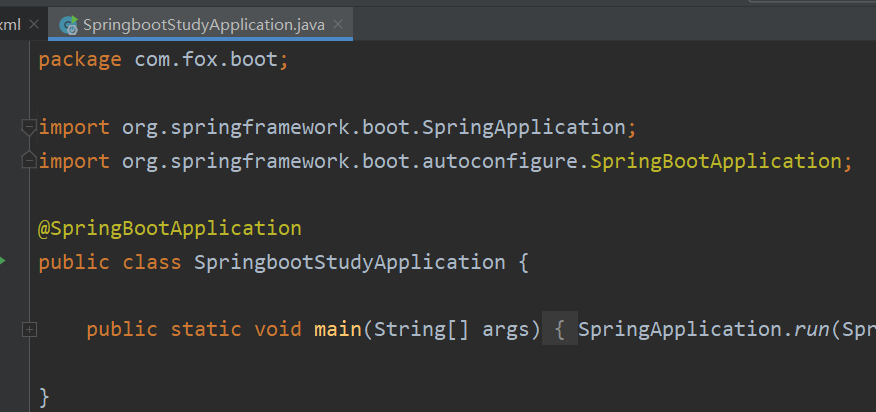This screenshot has width=876, height=412.
Task: Place caret on package name com.fox.boot
Action: tap(206, 59)
